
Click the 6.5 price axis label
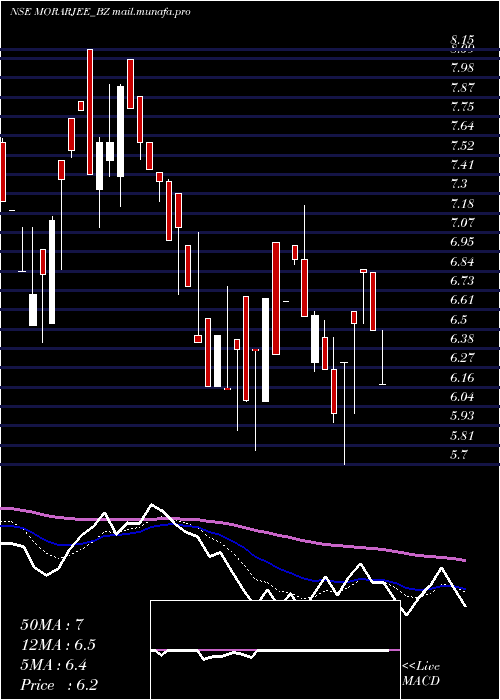click(x=459, y=320)
